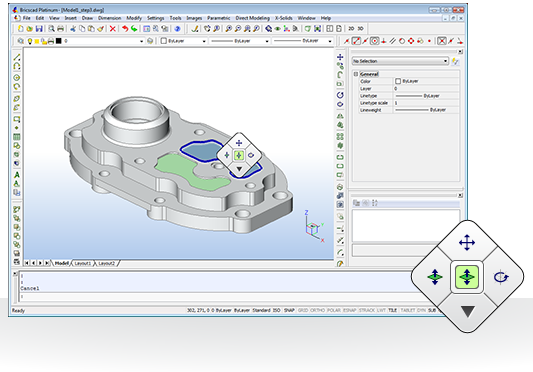Select the Model tab

click(61, 263)
